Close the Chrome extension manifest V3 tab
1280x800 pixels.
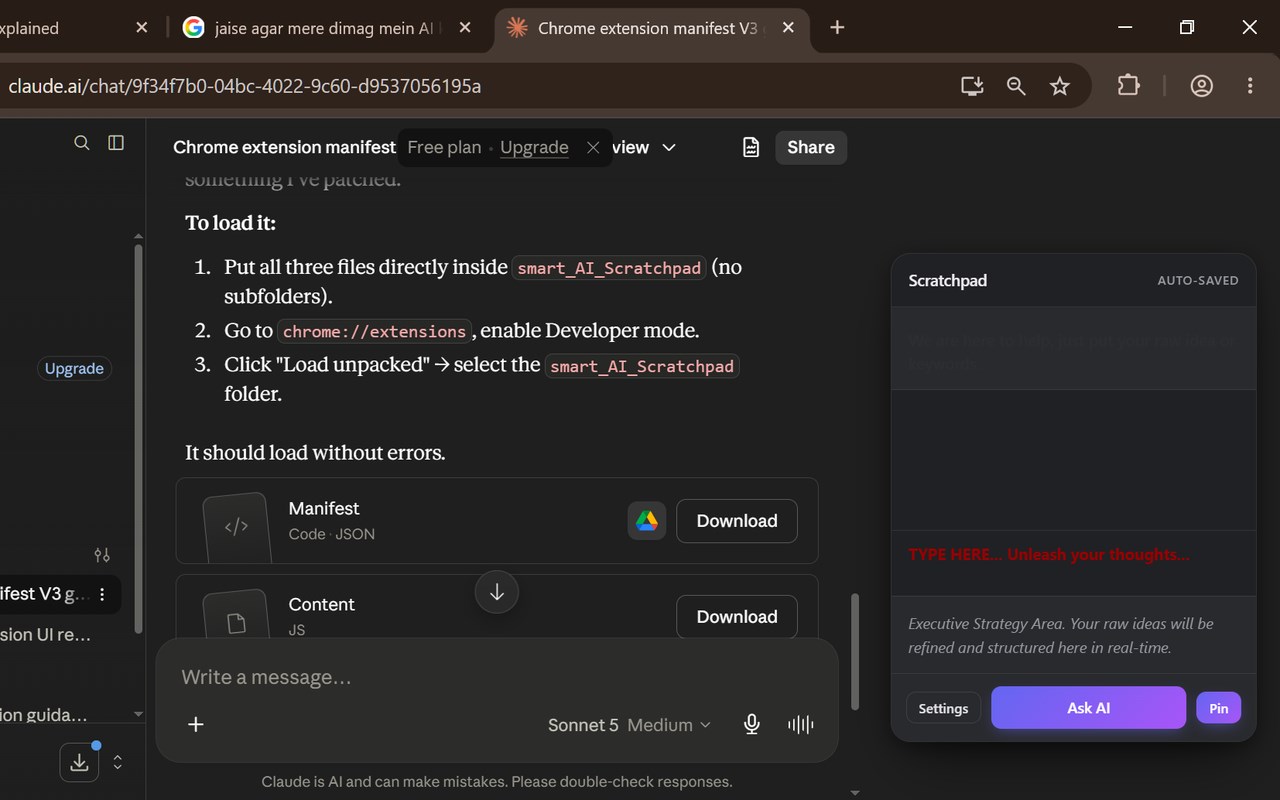(788, 28)
